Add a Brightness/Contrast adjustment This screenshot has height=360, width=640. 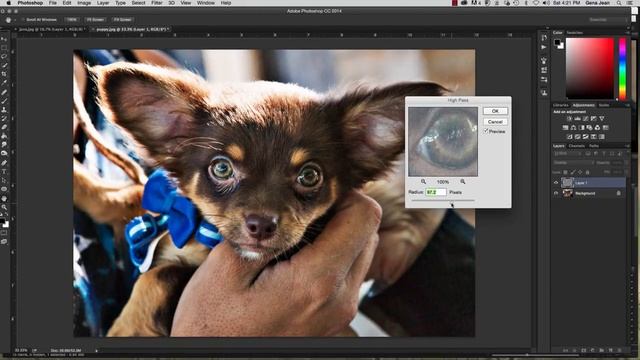coord(569,118)
